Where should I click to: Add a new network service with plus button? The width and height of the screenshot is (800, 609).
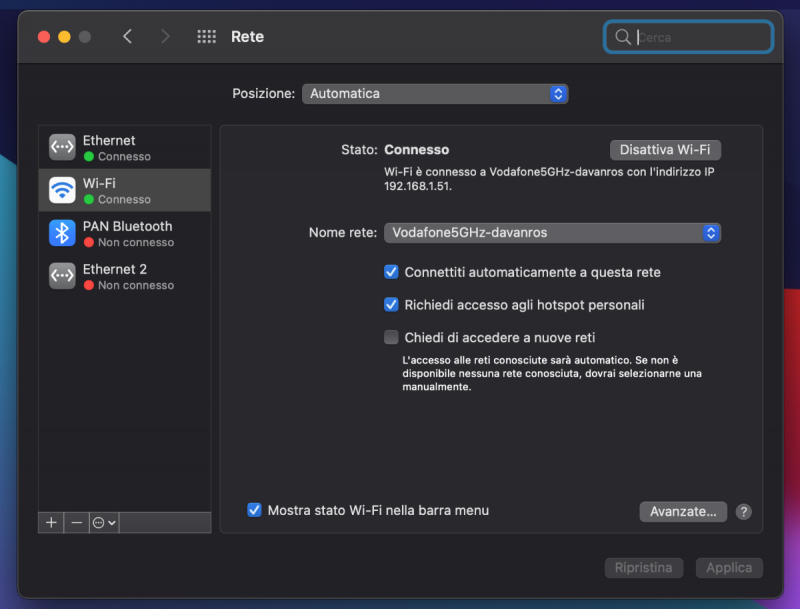click(x=51, y=522)
